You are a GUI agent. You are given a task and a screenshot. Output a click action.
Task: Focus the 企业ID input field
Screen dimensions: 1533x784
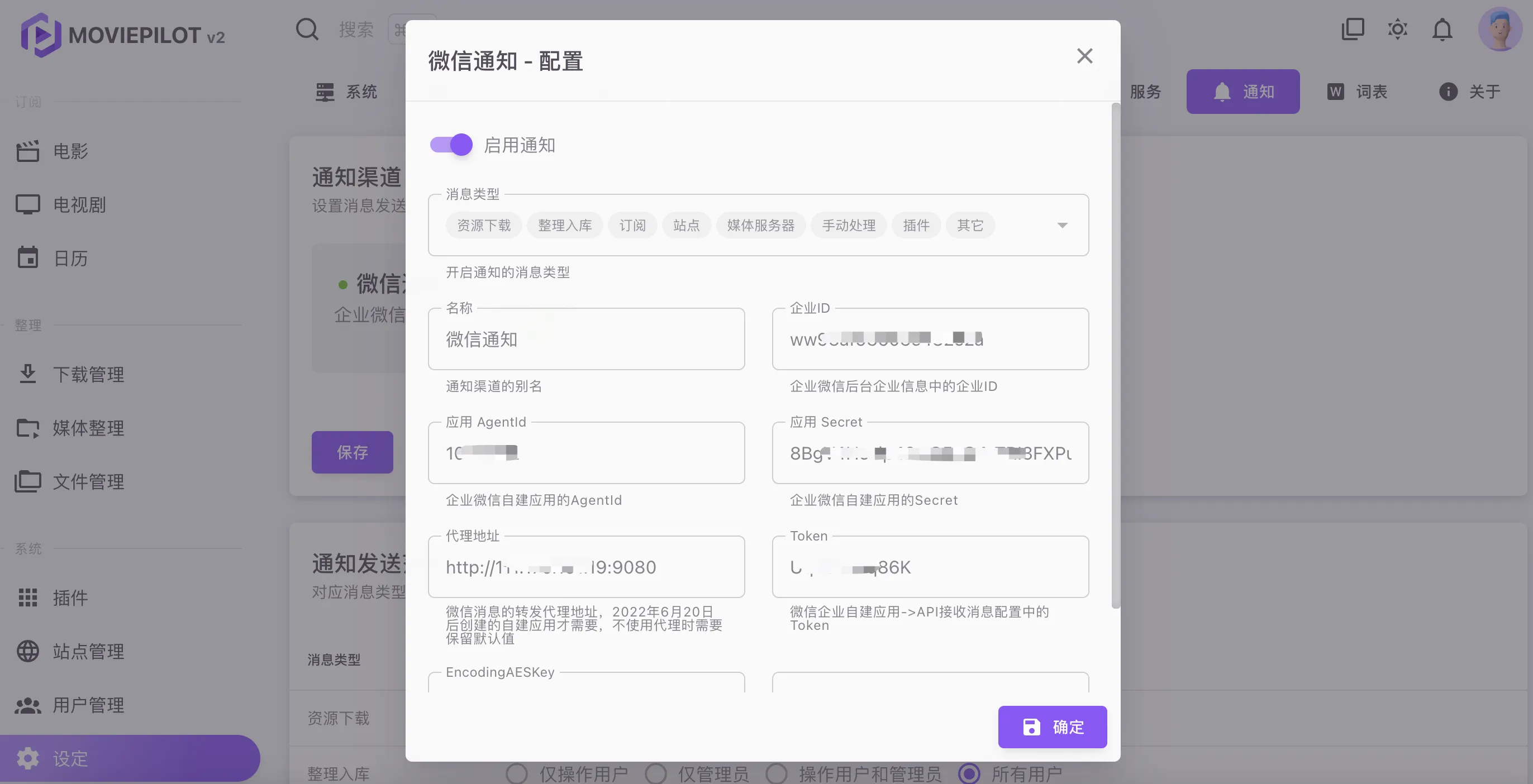pos(930,339)
